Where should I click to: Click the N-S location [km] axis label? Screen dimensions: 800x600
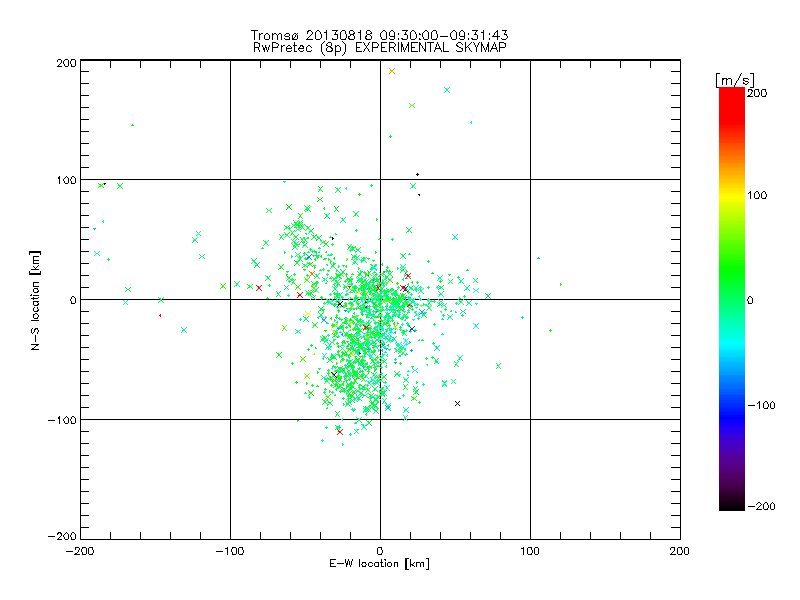[35, 301]
